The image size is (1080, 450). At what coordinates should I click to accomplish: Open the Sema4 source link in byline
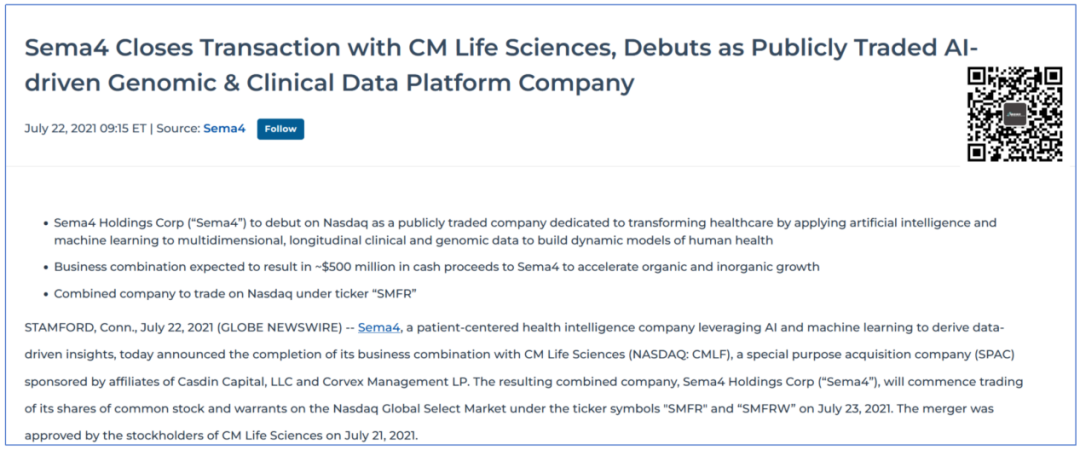pyautogui.click(x=224, y=129)
